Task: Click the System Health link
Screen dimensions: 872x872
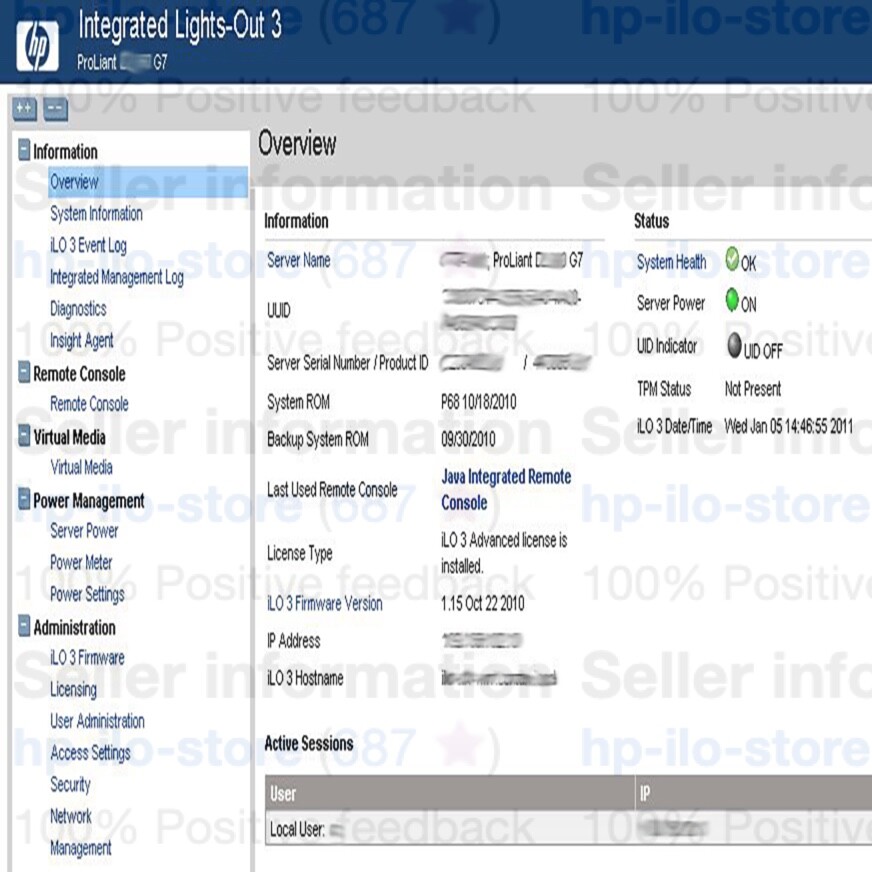Action: [x=671, y=261]
